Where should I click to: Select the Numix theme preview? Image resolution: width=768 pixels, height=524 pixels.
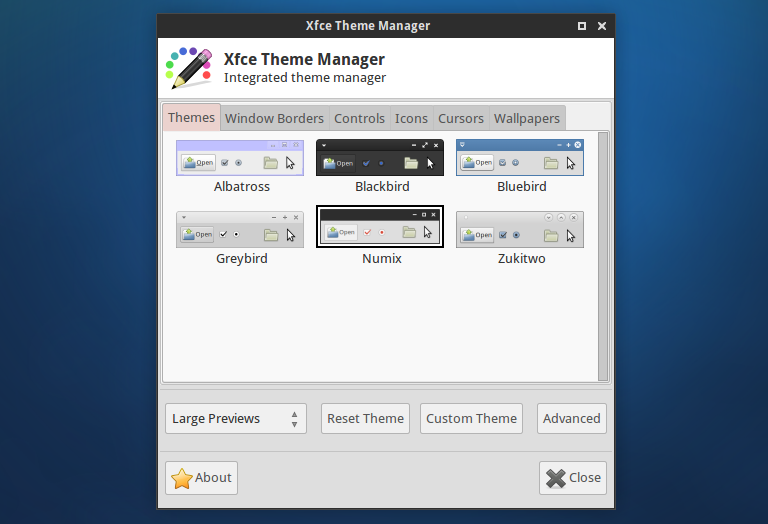(x=380, y=226)
